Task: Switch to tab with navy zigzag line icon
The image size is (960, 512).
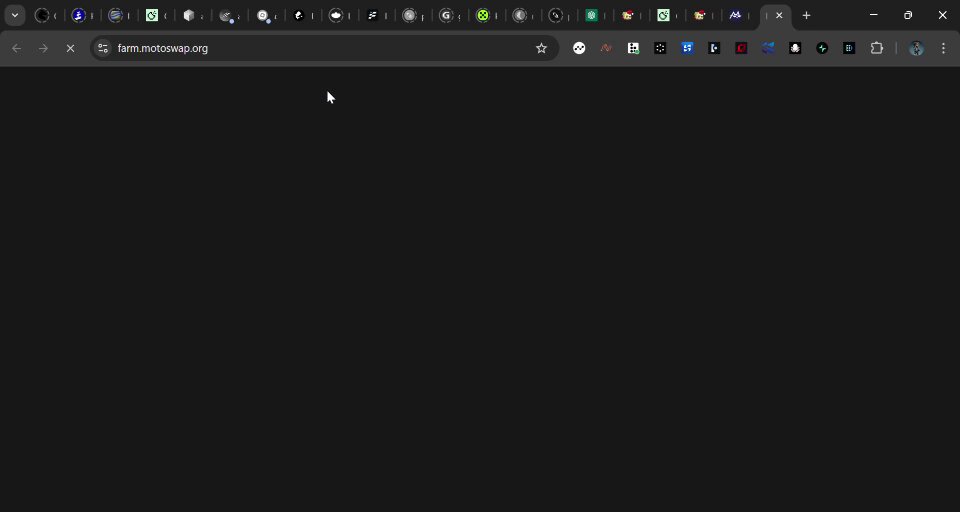Action: click(735, 16)
